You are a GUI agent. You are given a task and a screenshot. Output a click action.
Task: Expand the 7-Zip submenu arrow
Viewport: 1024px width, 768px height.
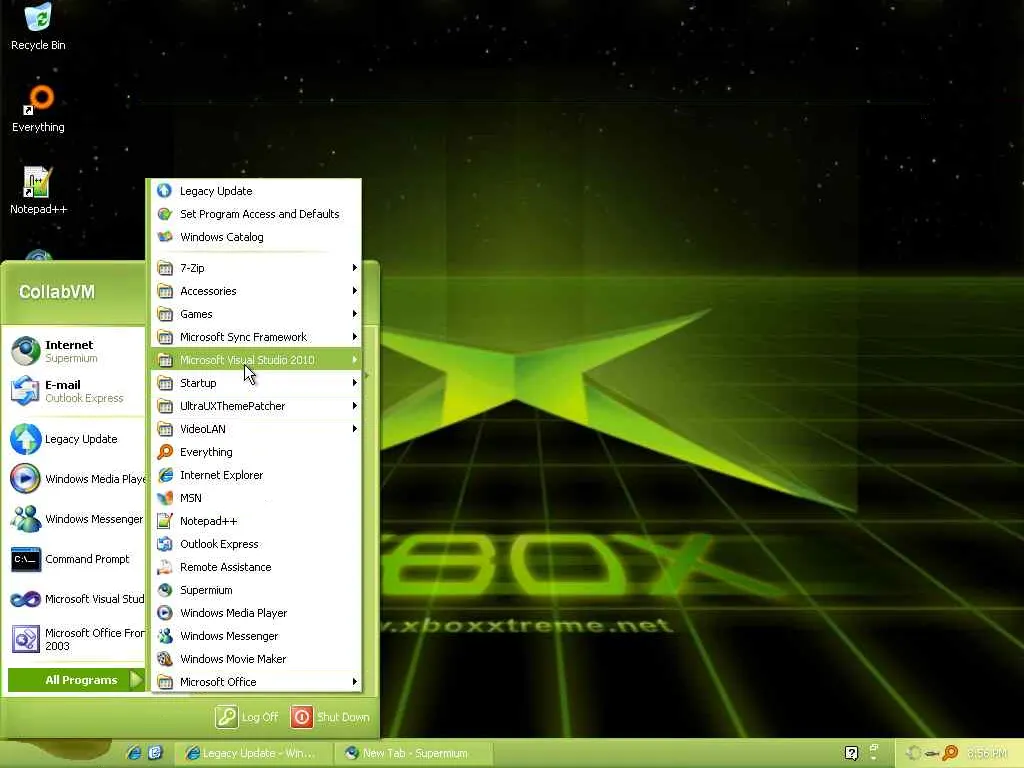[x=355, y=268]
